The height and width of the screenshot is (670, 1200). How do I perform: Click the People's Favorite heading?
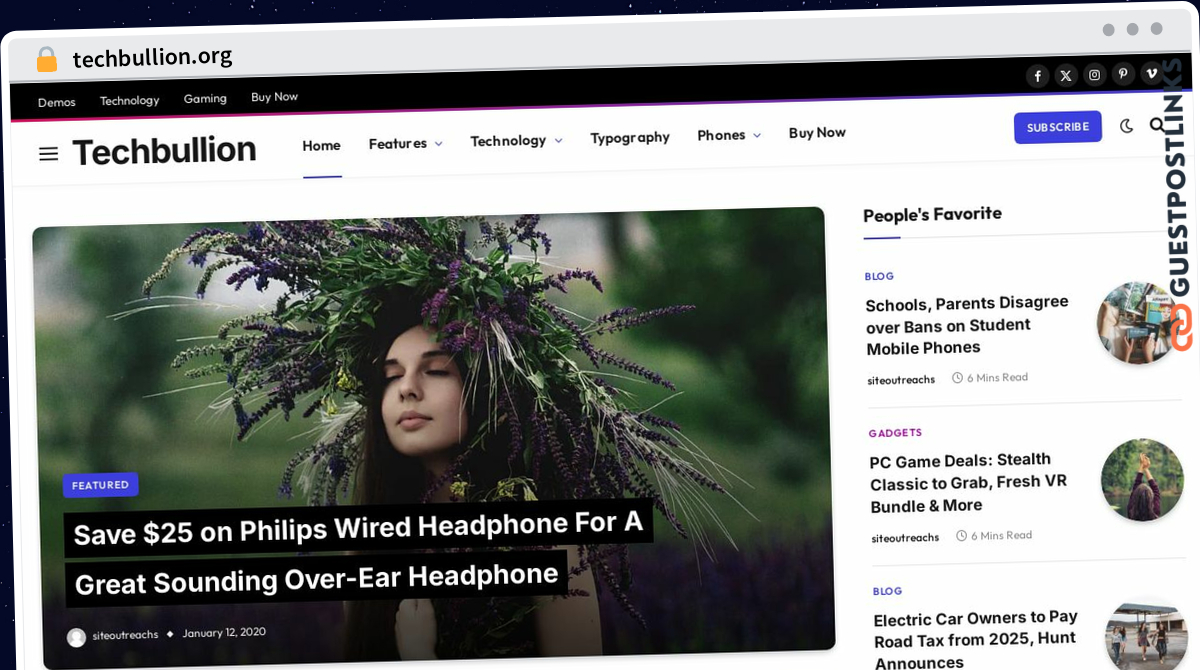932,215
